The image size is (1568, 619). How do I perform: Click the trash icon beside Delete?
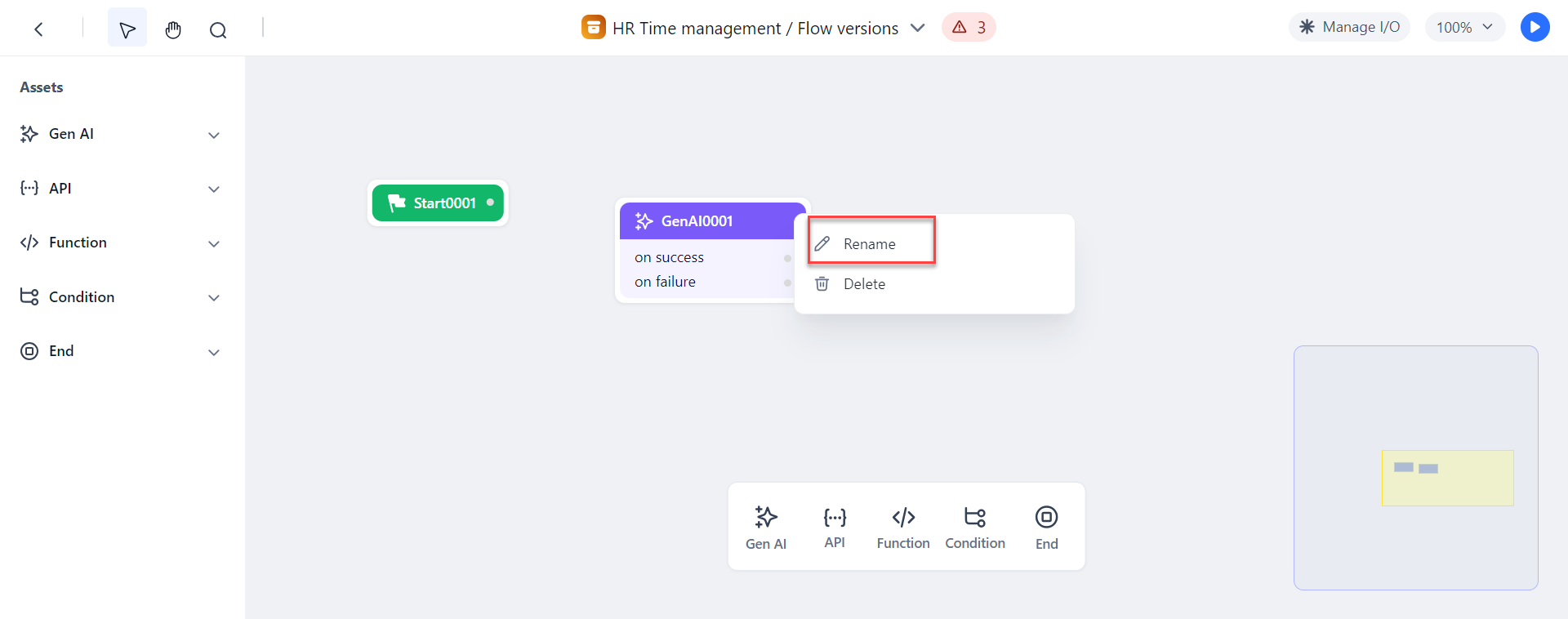coord(822,284)
